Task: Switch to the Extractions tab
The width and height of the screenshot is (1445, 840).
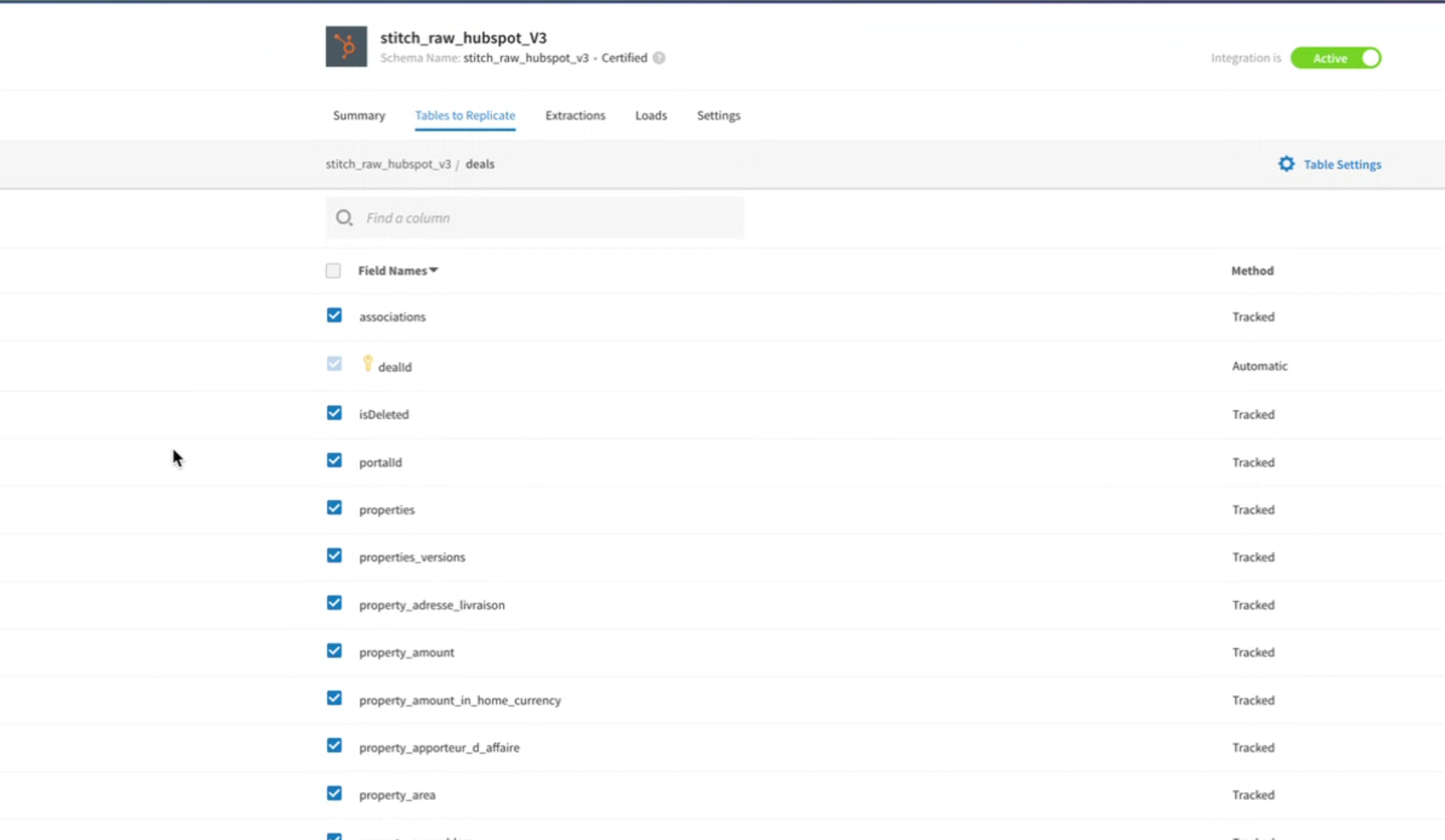Action: coord(575,115)
